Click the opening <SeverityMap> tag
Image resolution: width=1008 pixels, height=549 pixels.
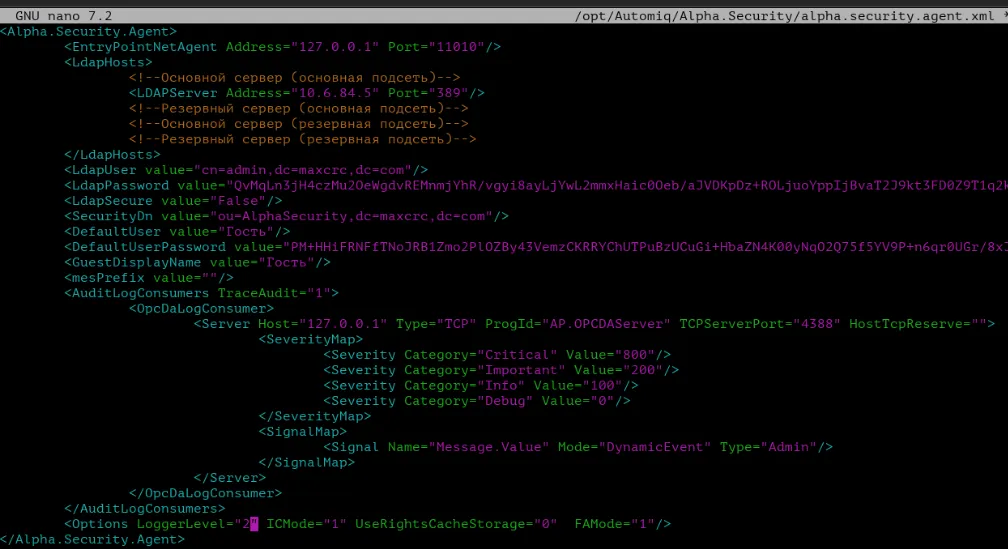pos(310,340)
